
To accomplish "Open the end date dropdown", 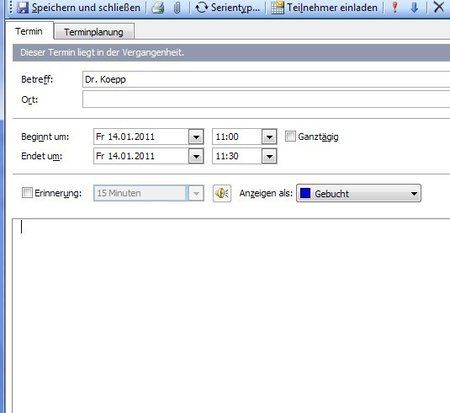I will [196, 156].
